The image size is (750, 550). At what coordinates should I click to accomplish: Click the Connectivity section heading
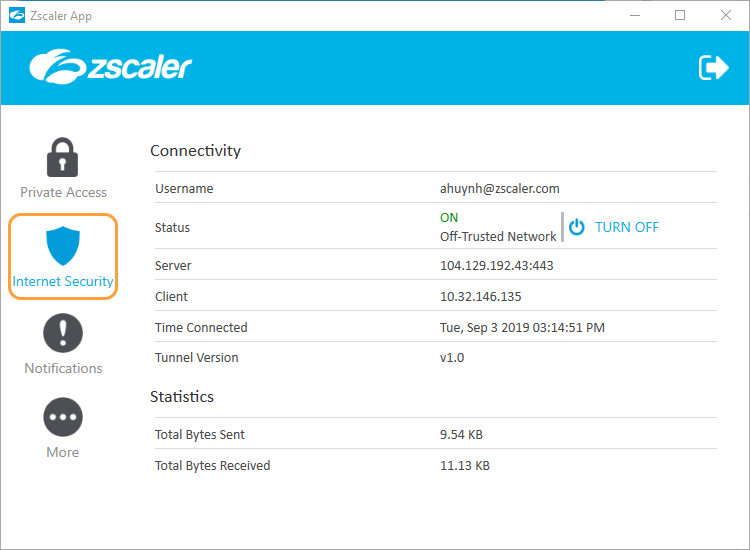click(x=195, y=151)
